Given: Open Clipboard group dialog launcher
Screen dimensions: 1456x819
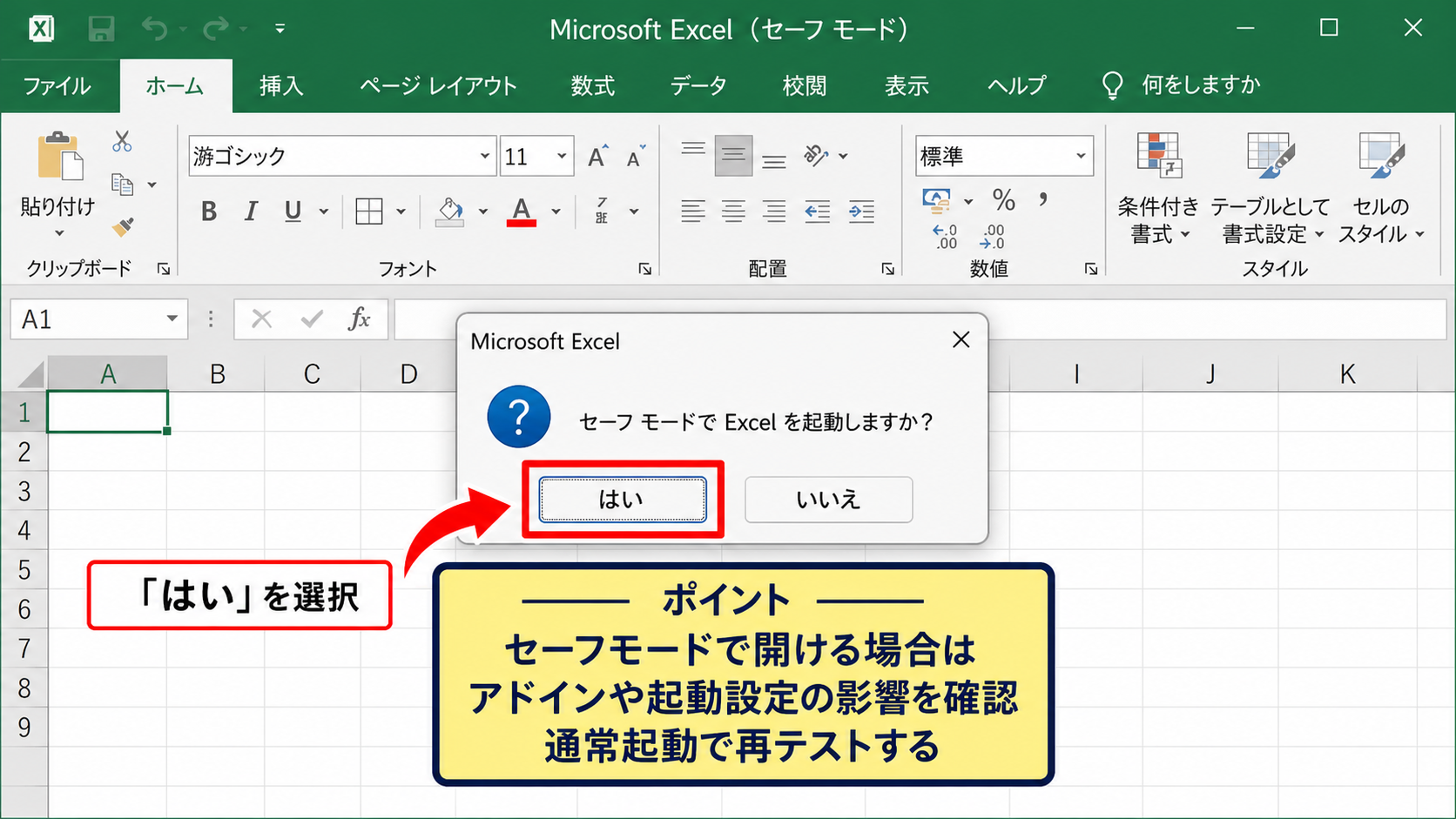Looking at the screenshot, I should tap(163, 269).
